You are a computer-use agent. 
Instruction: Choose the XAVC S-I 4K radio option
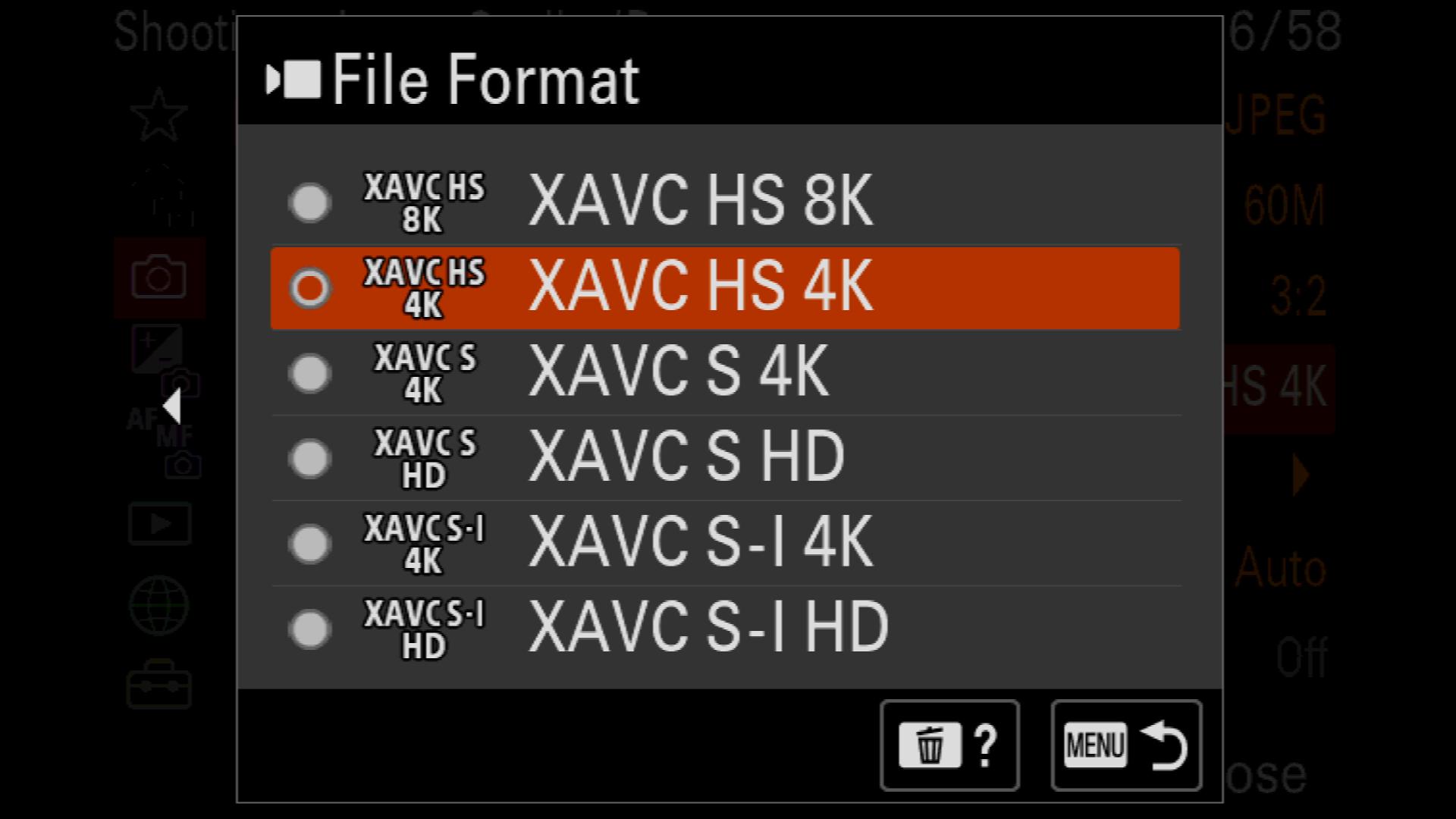309,544
